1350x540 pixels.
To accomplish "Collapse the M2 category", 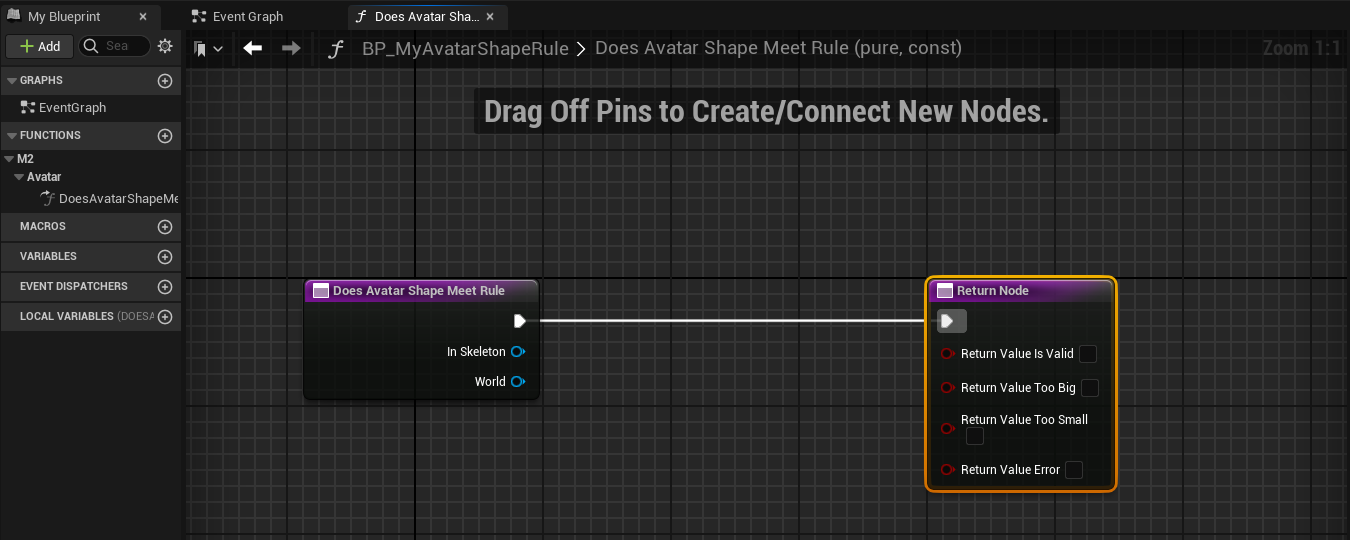I will click(9, 159).
